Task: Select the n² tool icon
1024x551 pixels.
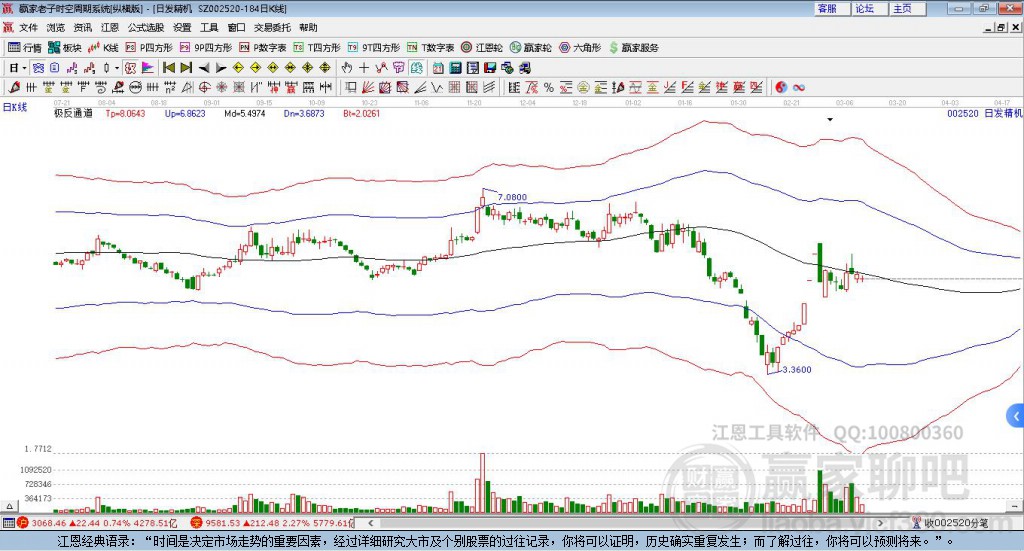Action: 170,87
